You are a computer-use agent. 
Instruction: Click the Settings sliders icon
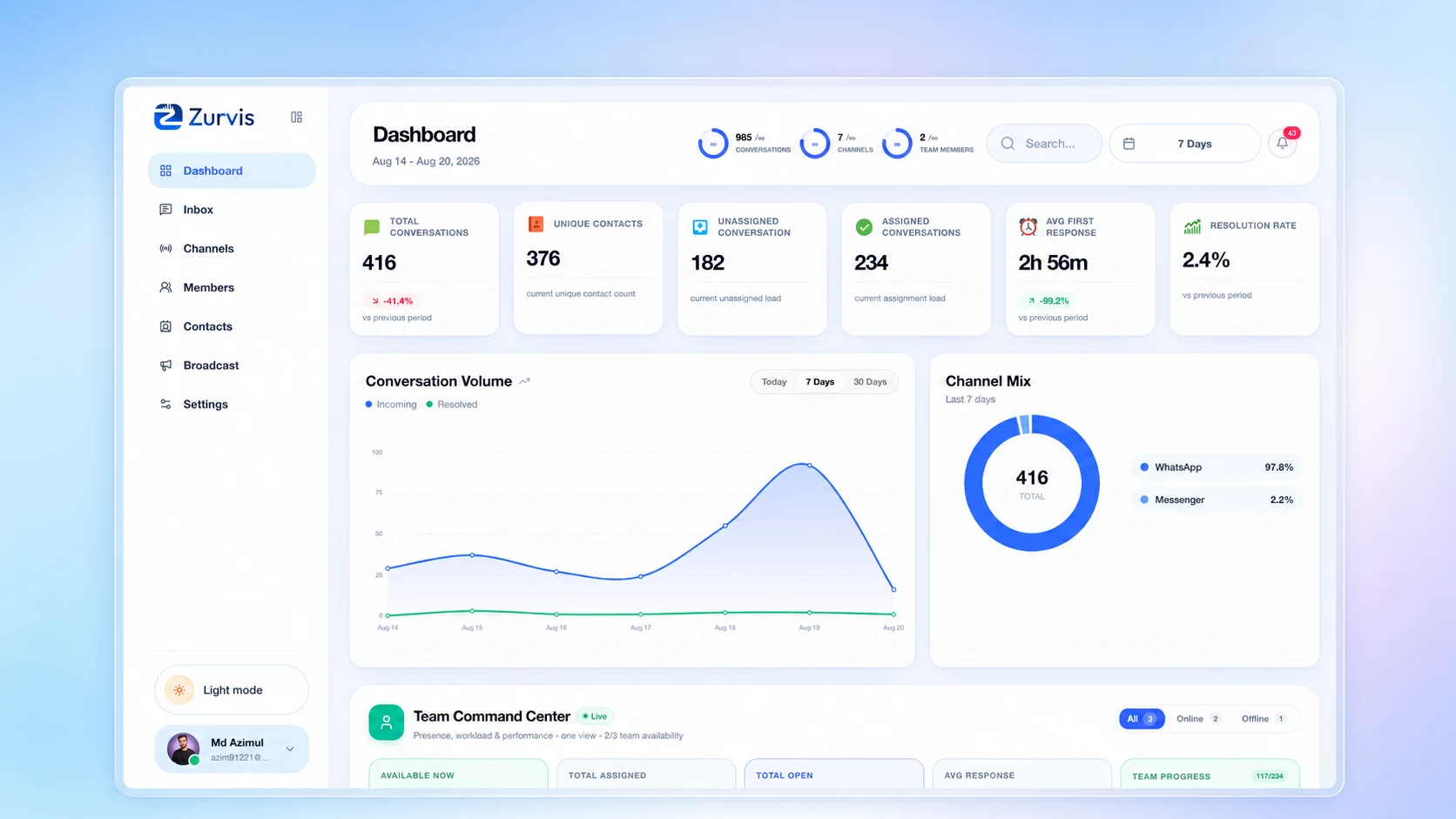click(x=165, y=404)
